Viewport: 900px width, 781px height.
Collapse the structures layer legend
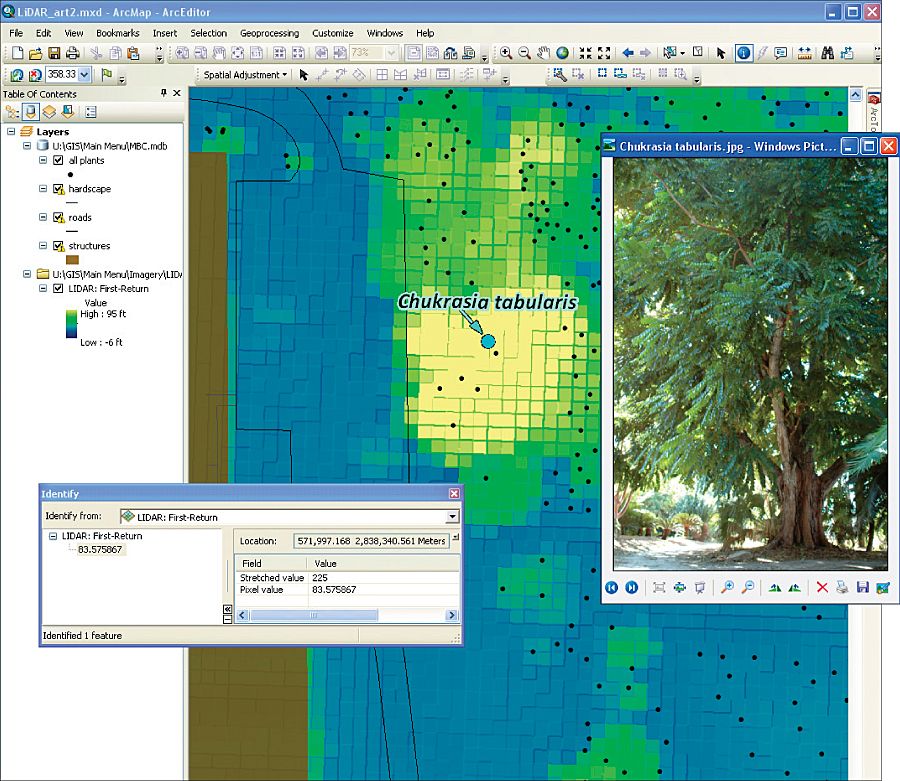43,246
